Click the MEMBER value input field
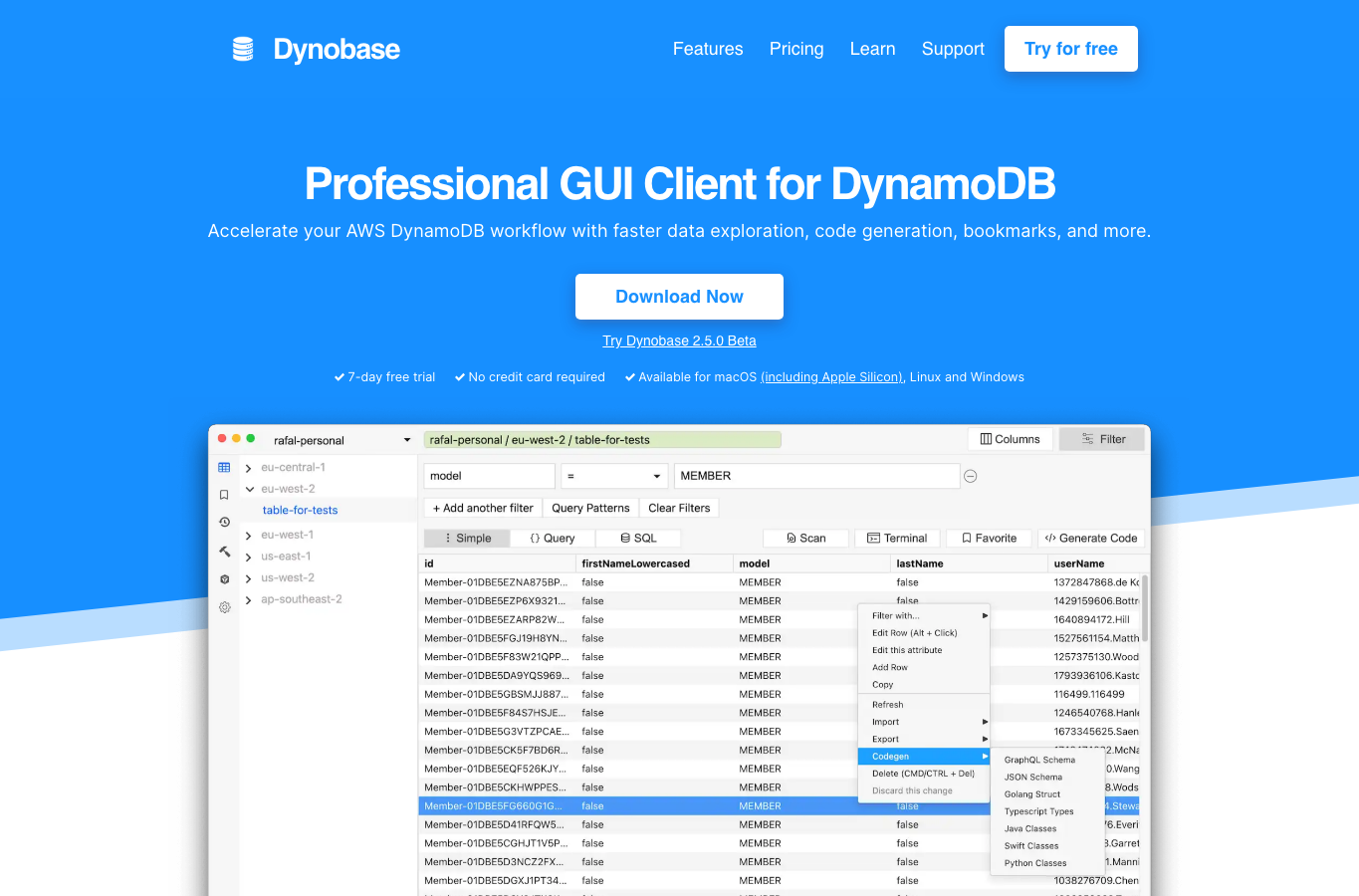1359x896 pixels. 817,476
